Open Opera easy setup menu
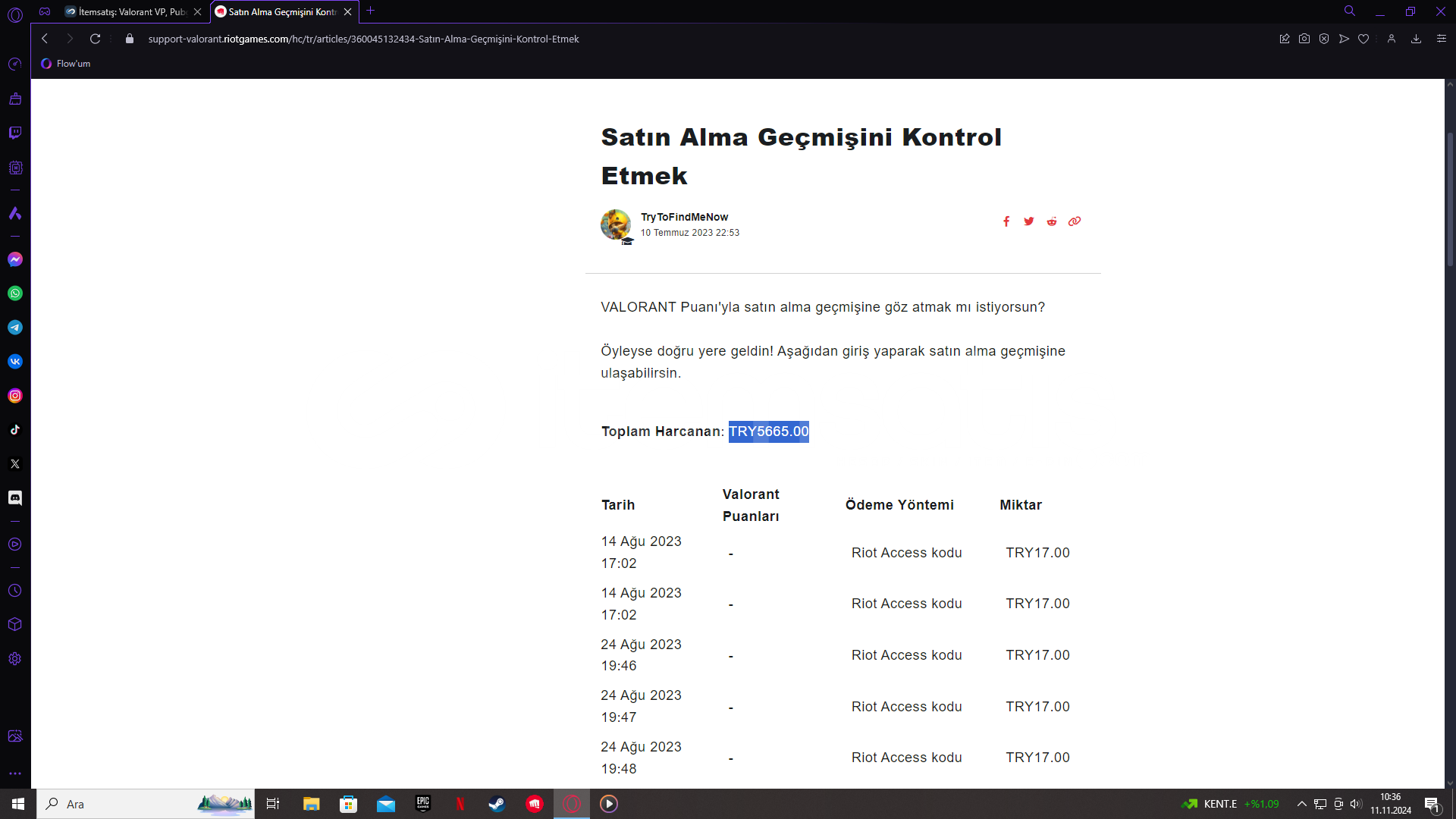The image size is (1456, 819). click(x=1441, y=39)
